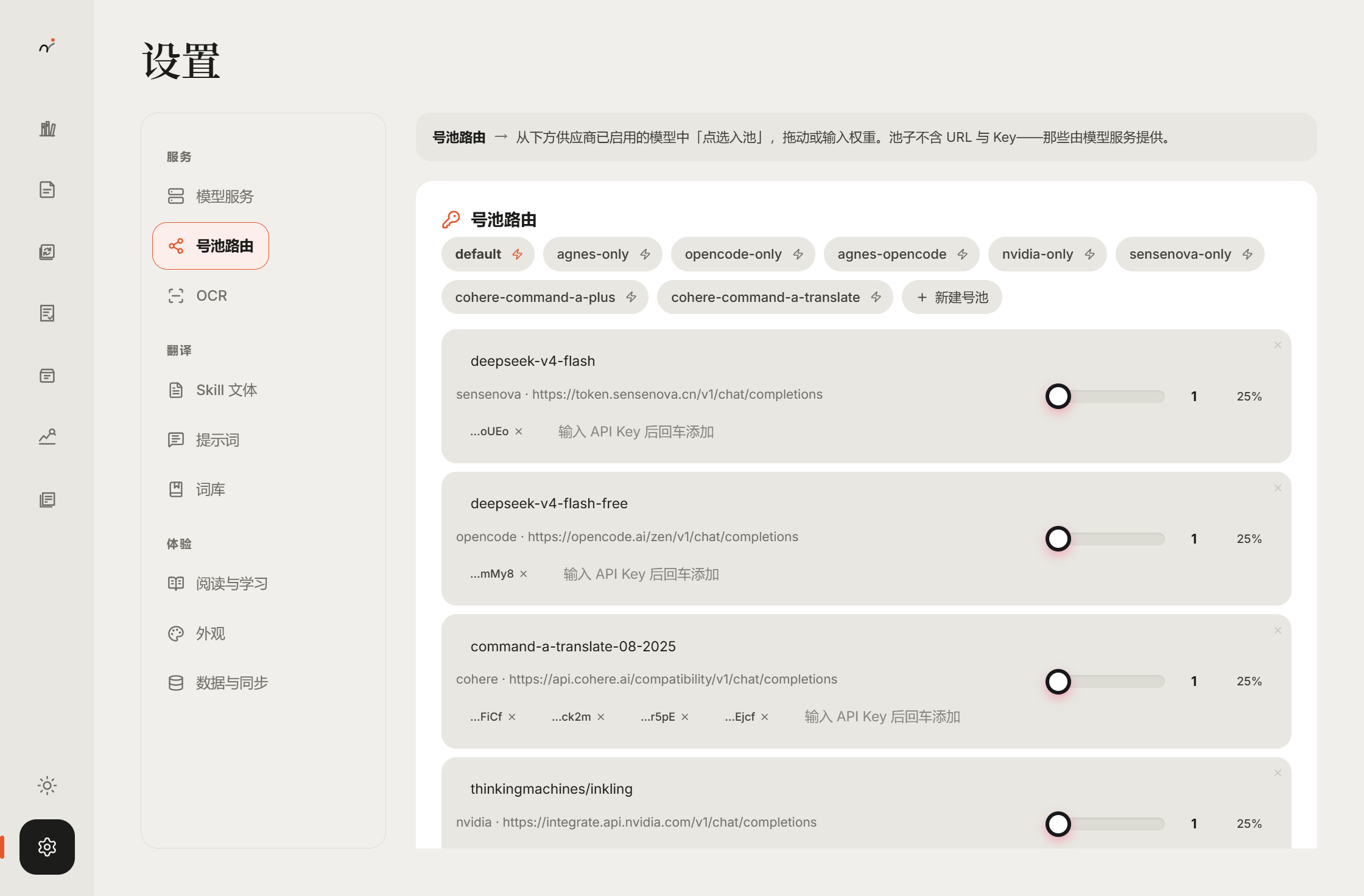
Task: Open the stacked pages icon in the sidebar
Action: (x=47, y=500)
